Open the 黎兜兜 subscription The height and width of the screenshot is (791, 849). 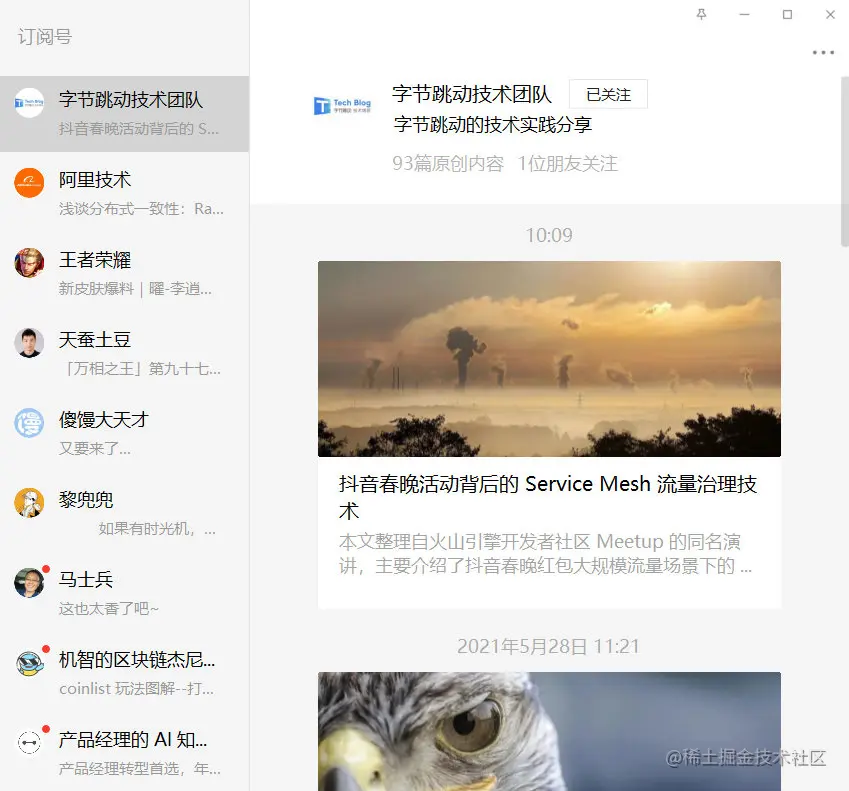125,513
